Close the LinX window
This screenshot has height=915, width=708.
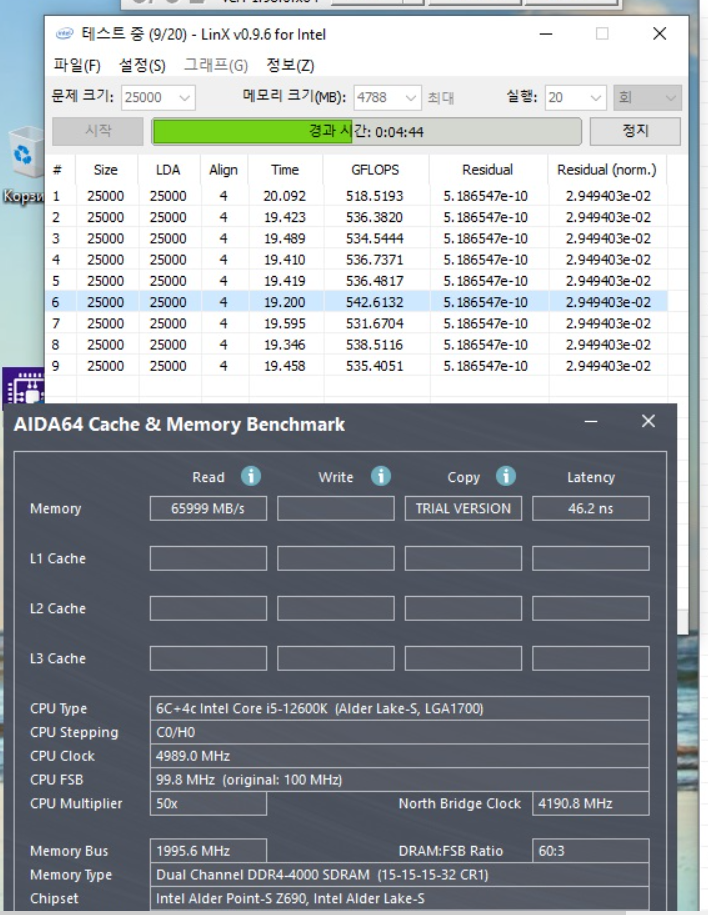[x=660, y=33]
